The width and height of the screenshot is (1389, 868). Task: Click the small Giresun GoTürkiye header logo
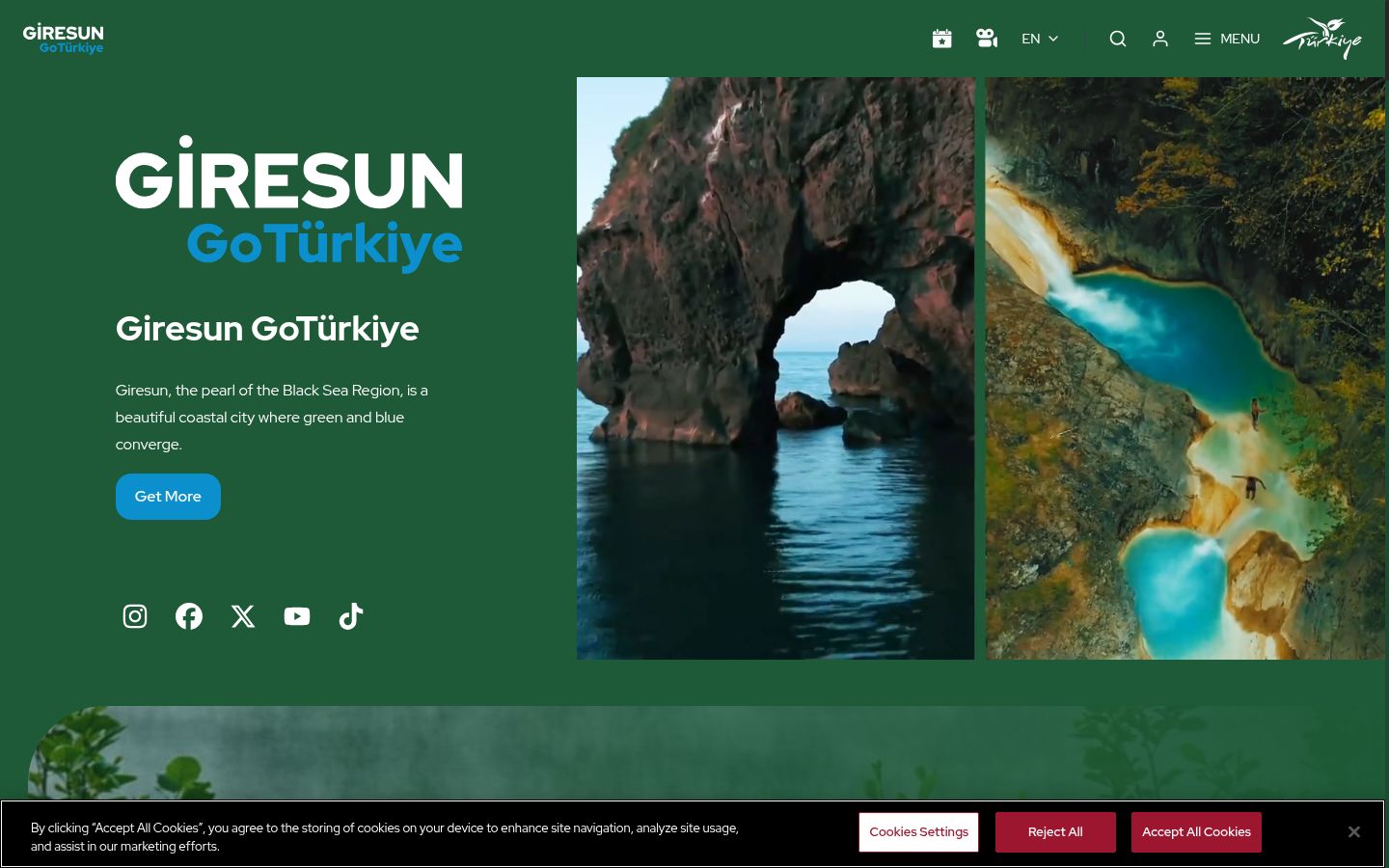click(x=64, y=39)
